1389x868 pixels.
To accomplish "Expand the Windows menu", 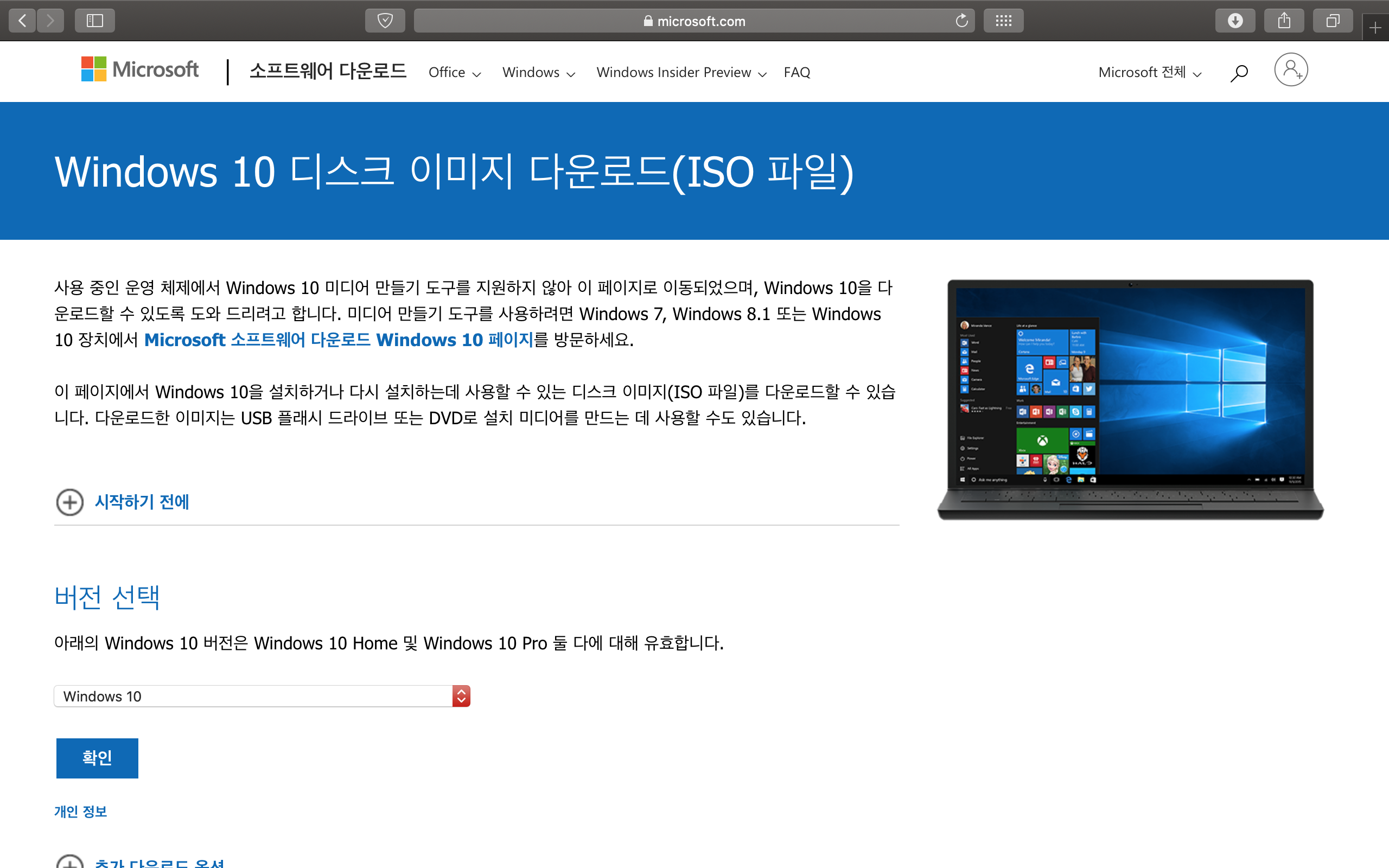I will pos(538,72).
